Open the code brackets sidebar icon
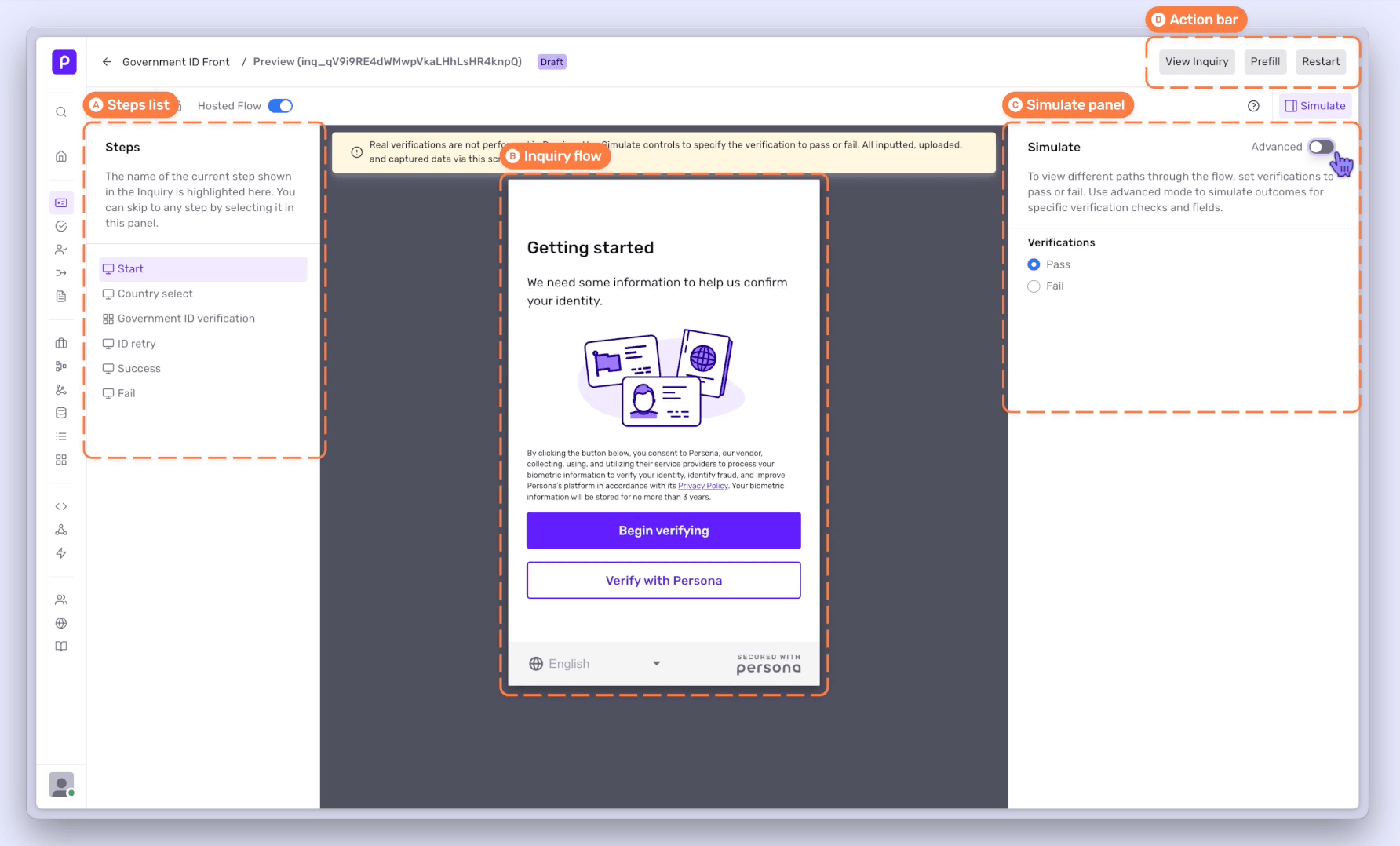 coord(61,506)
